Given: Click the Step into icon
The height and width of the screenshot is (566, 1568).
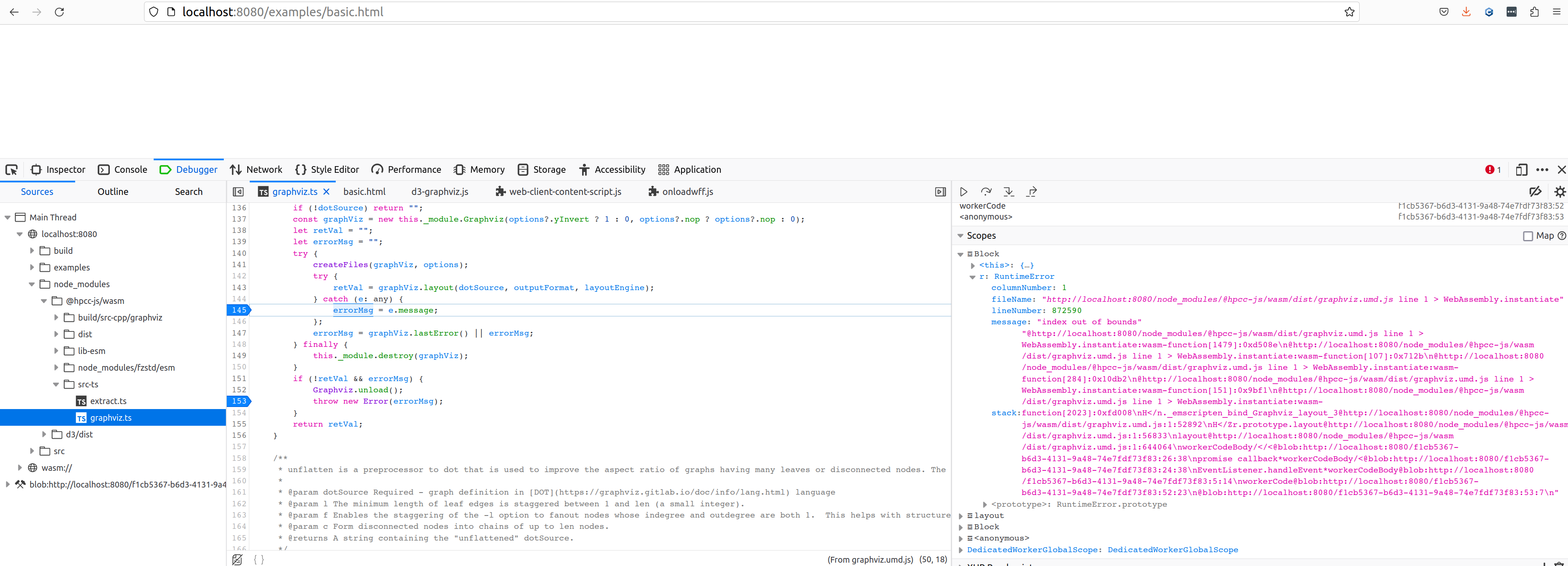Looking at the screenshot, I should (x=1009, y=191).
